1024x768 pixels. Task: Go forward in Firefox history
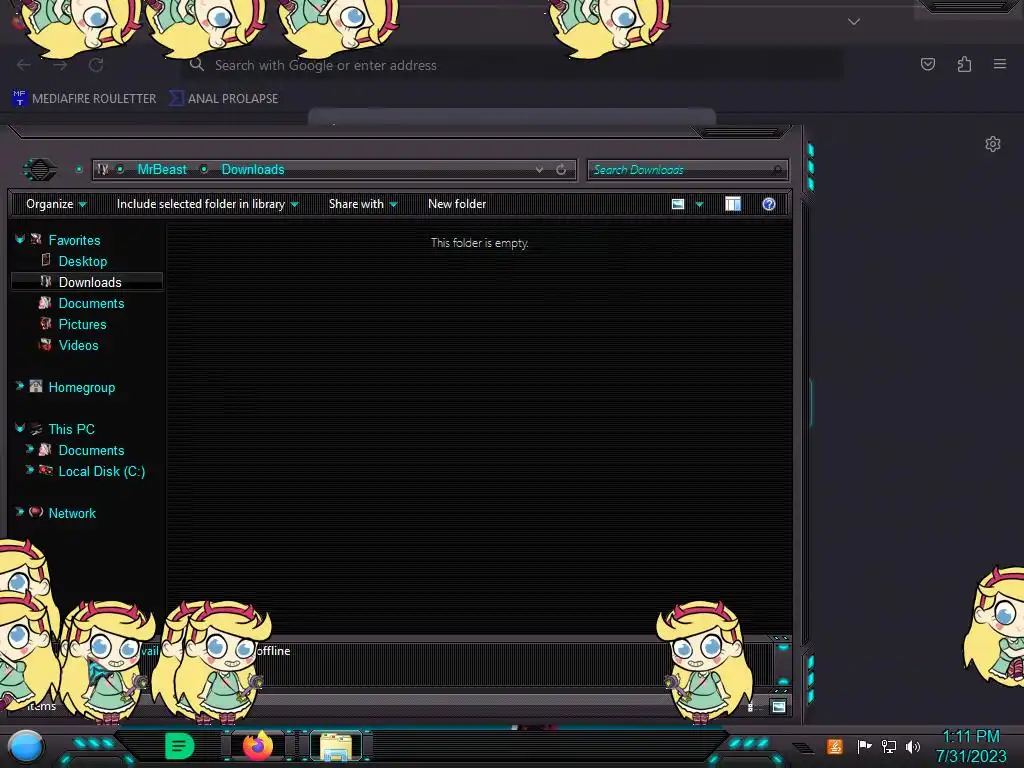(60, 65)
